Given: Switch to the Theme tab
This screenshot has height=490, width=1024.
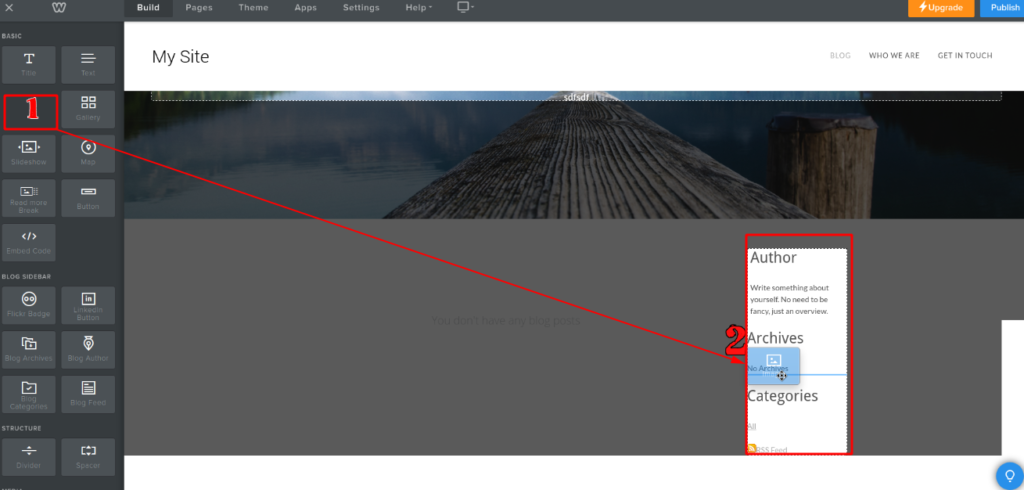Looking at the screenshot, I should pos(253,8).
